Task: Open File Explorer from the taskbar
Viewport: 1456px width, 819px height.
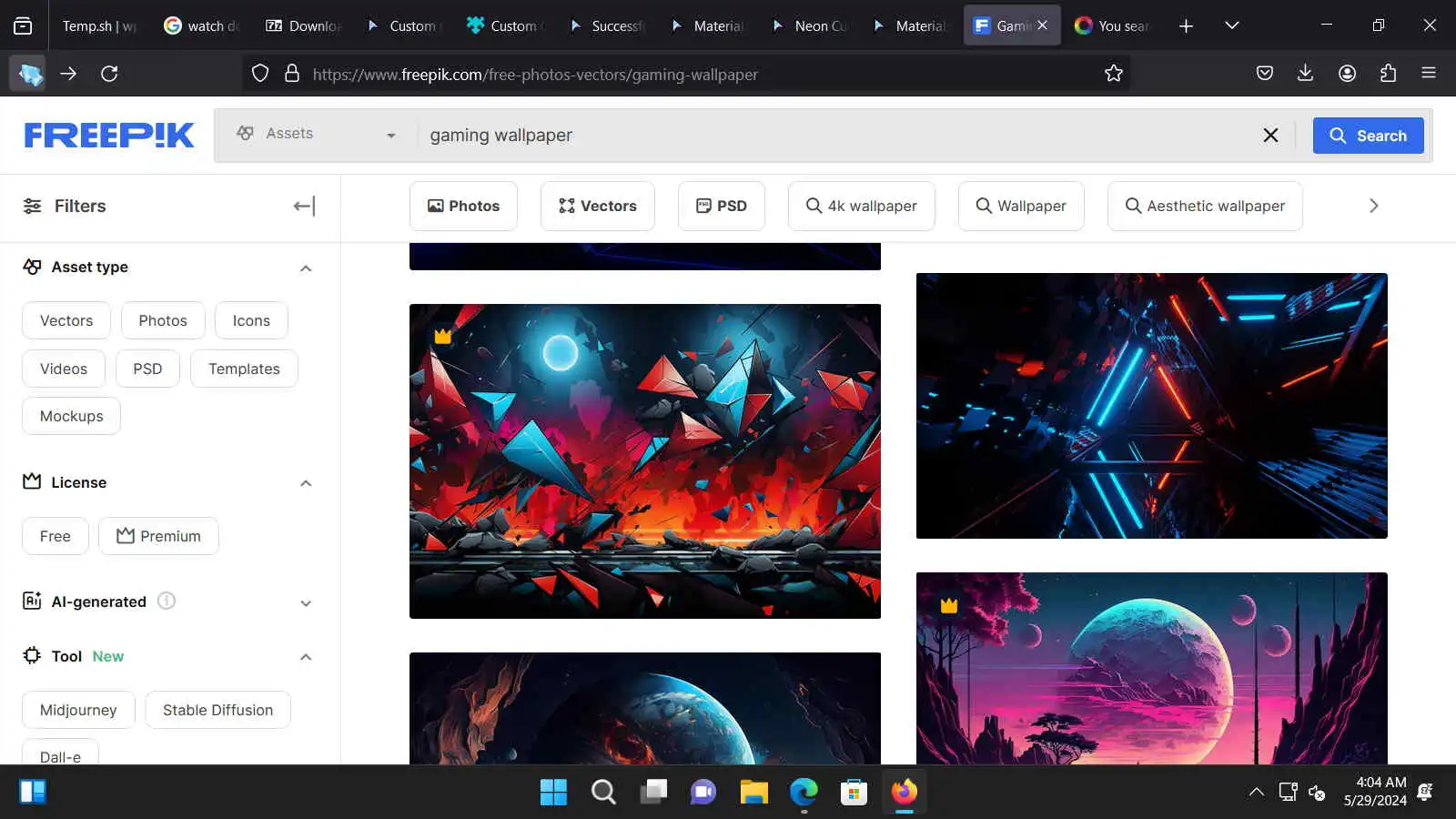Action: (x=753, y=792)
